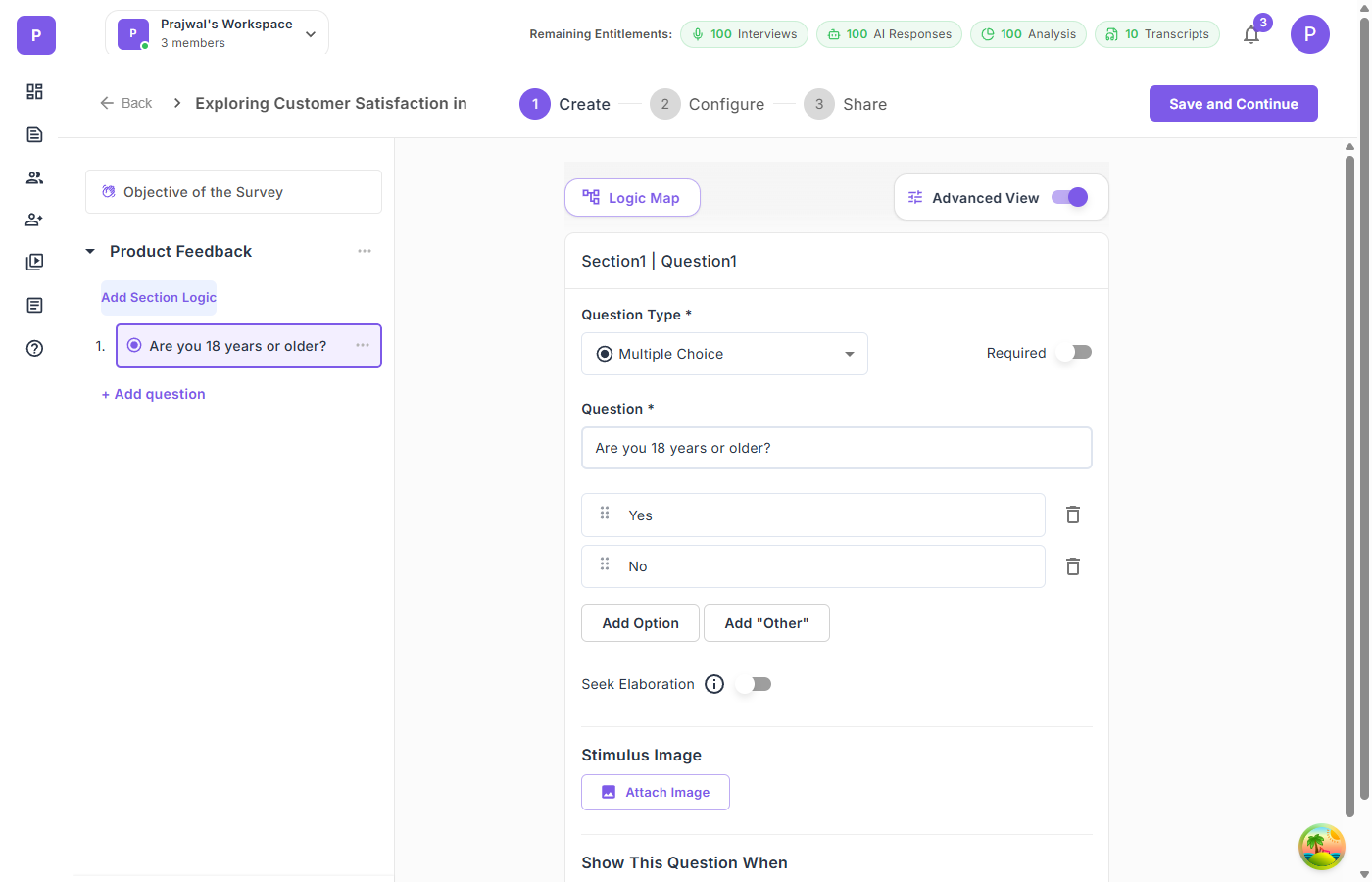Viewport: 1372px width, 882px height.
Task: Disable the Advanced View toggle
Action: pyautogui.click(x=1069, y=197)
